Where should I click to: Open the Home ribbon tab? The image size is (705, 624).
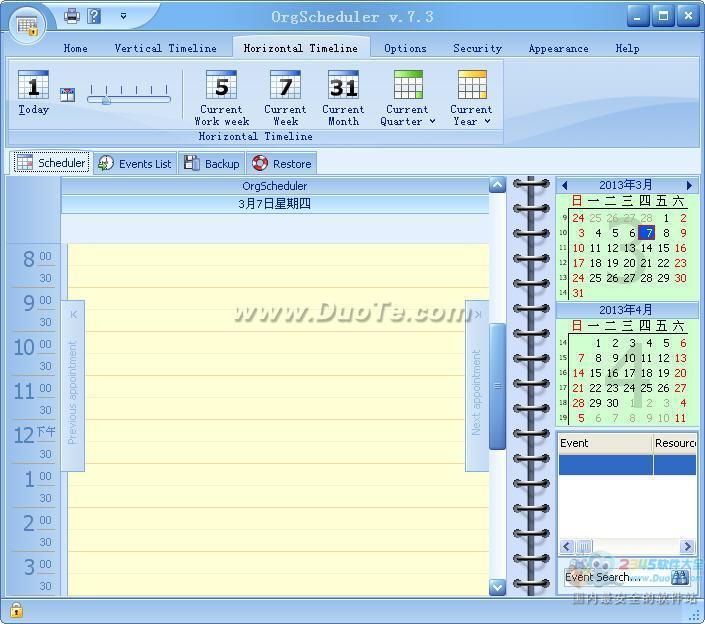[76, 48]
